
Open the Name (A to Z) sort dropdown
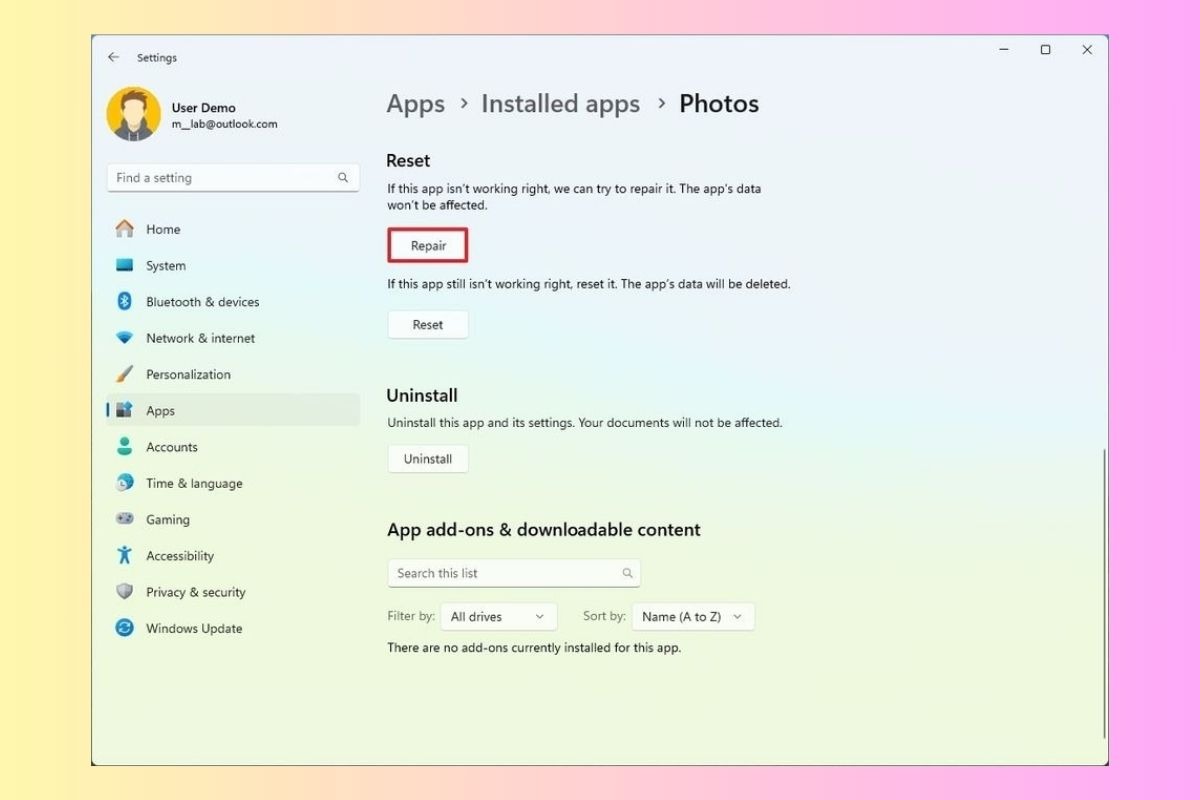pos(693,617)
